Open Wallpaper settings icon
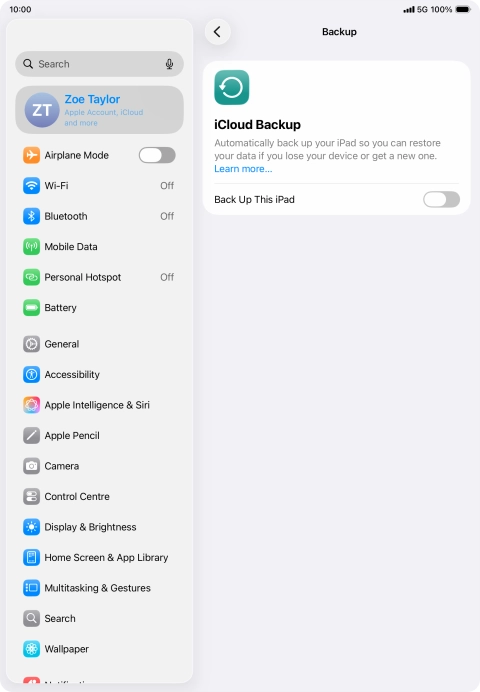 tap(31, 649)
